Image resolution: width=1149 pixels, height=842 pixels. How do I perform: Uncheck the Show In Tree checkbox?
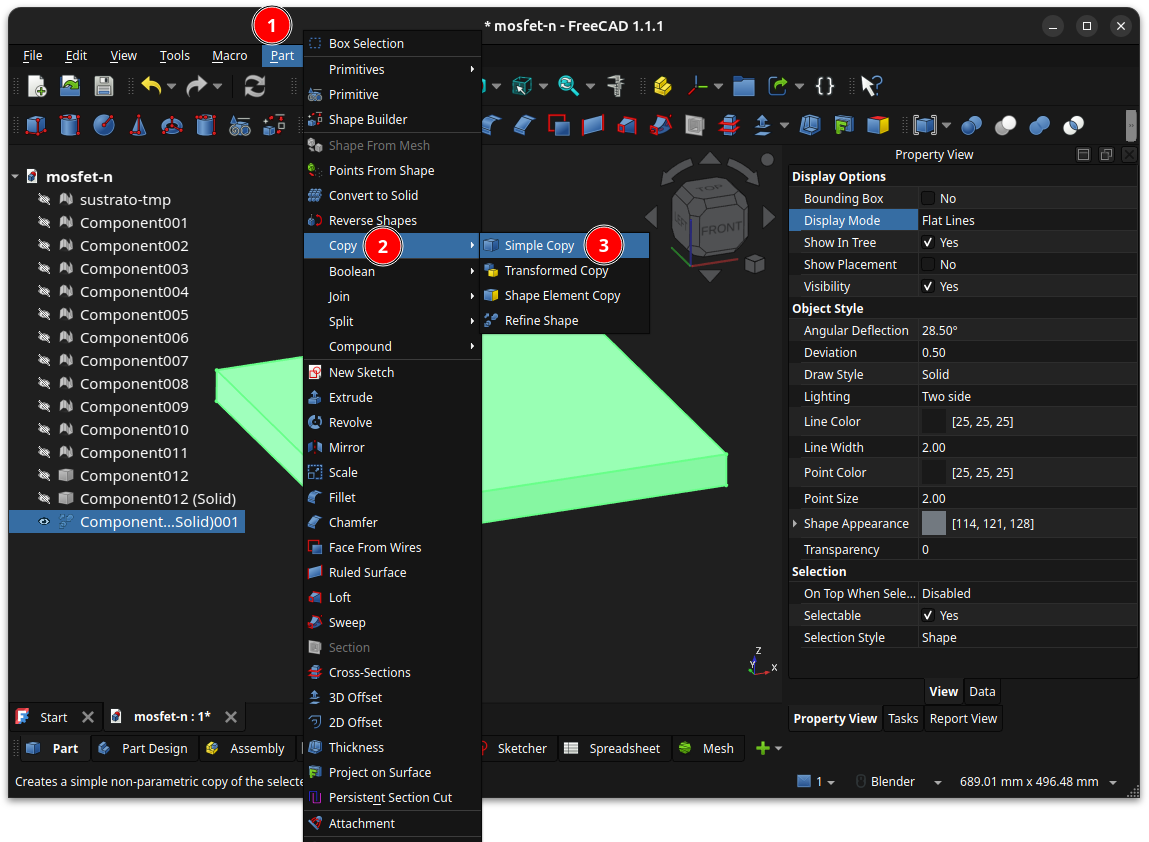[x=928, y=243]
